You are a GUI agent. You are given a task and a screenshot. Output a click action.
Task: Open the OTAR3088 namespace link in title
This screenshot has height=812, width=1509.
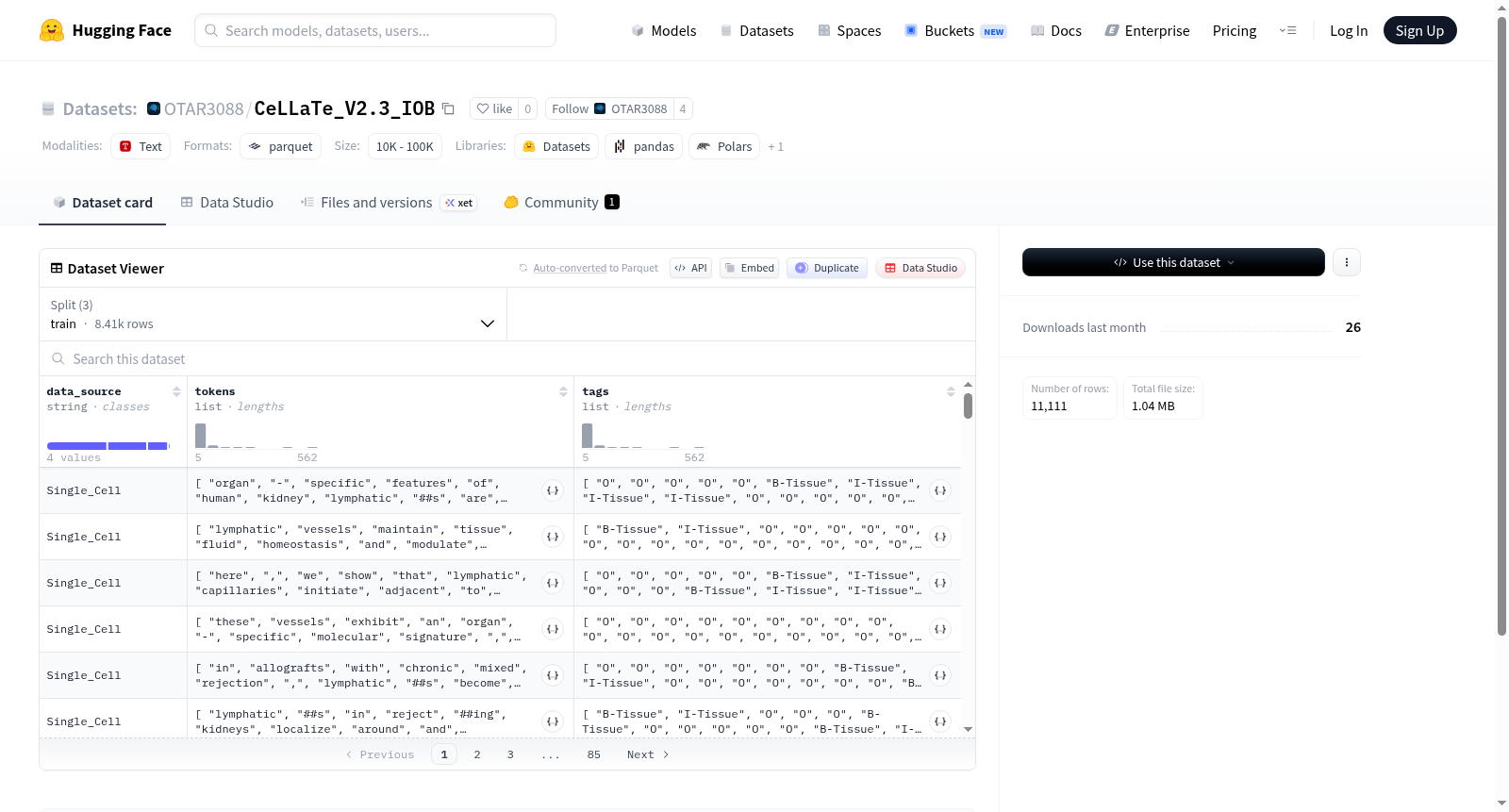point(204,108)
